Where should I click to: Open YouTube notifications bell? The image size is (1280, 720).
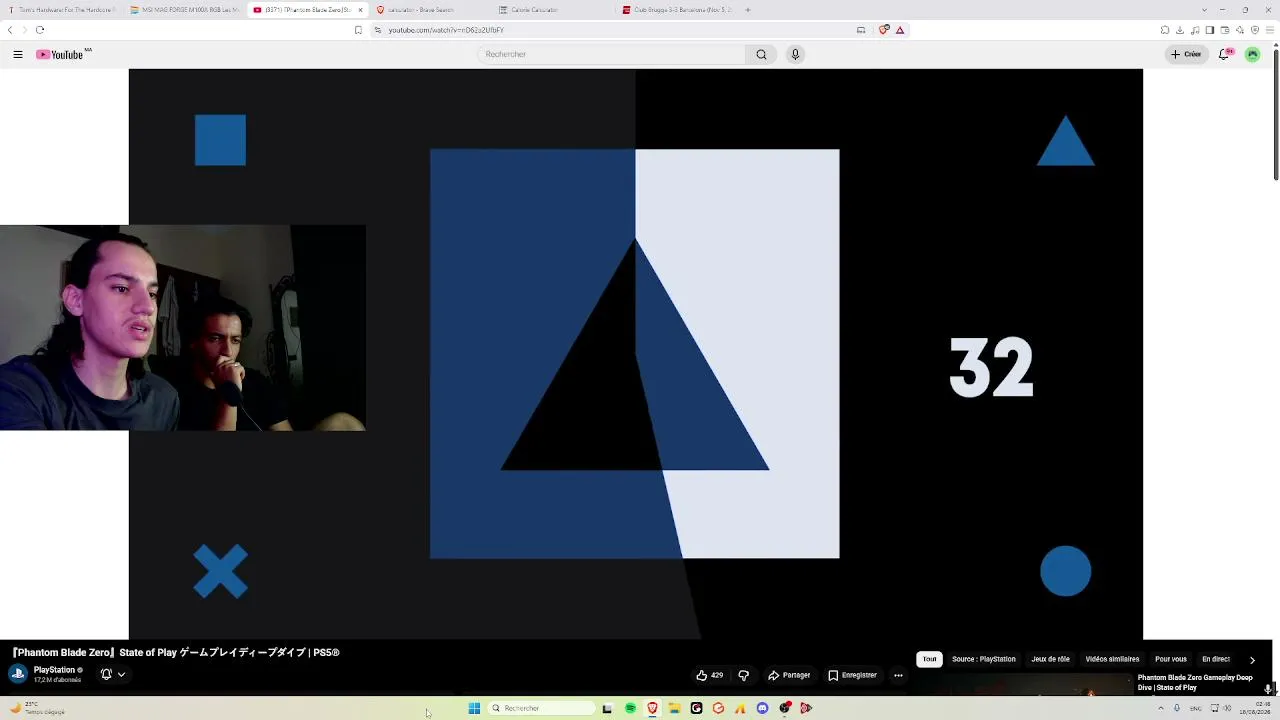point(1224,54)
